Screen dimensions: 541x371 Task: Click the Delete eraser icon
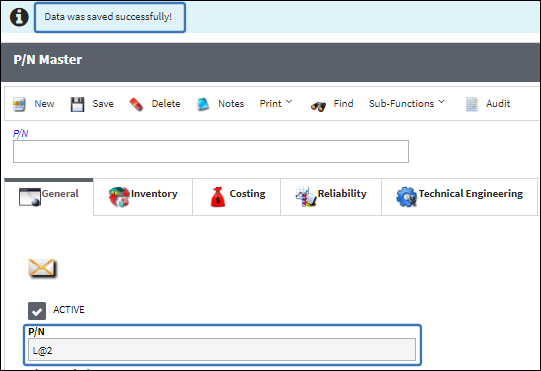pos(136,104)
